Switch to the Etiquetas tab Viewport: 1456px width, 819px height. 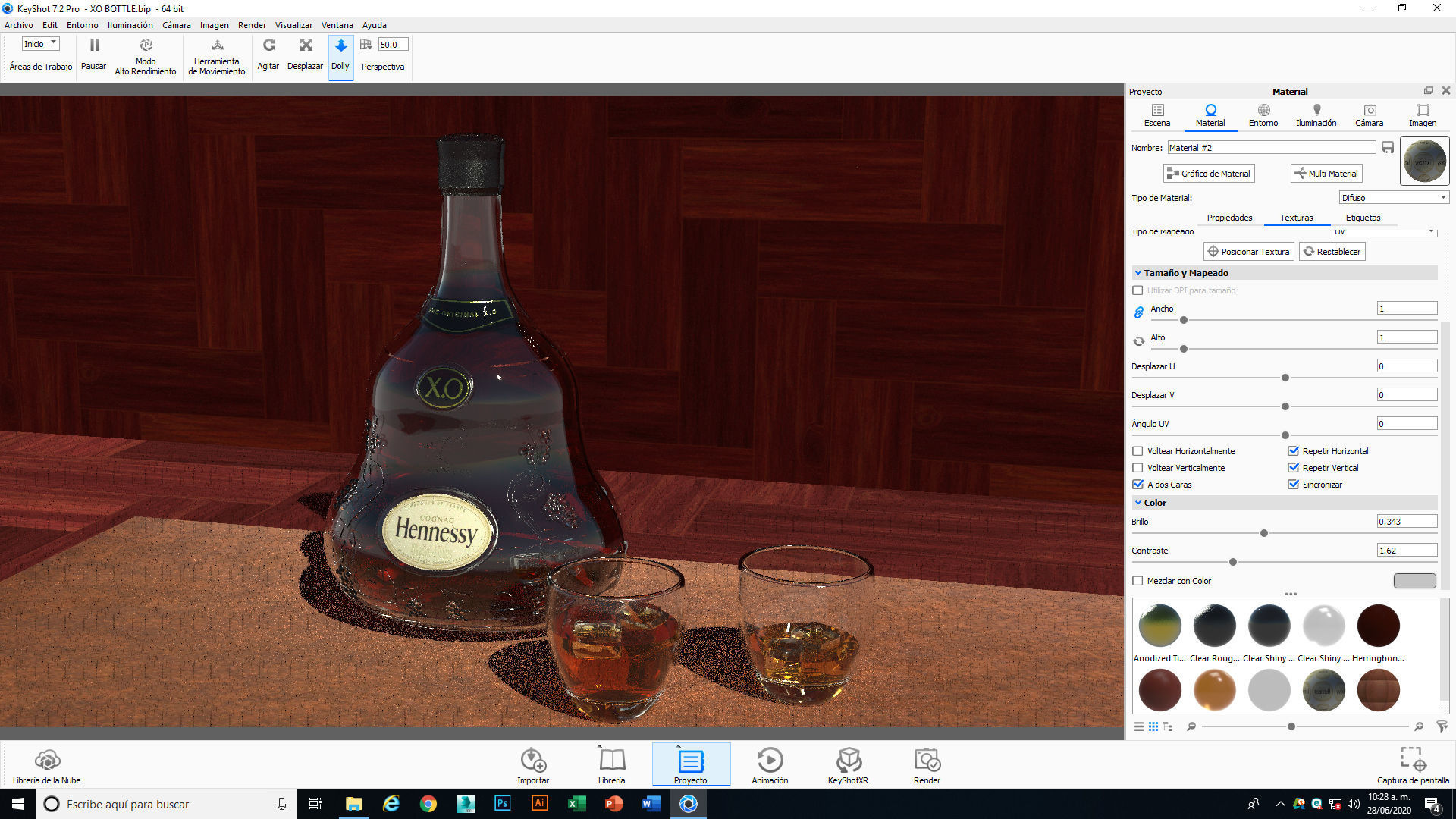coord(1363,218)
